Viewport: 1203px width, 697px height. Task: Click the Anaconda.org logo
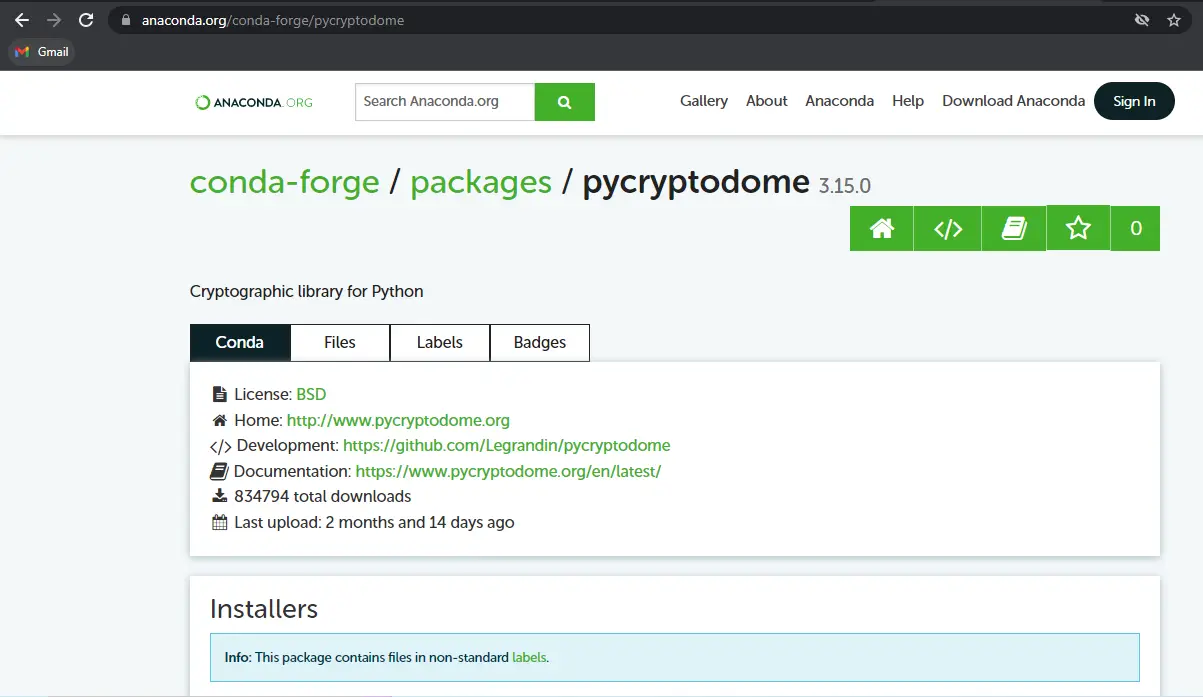254,102
